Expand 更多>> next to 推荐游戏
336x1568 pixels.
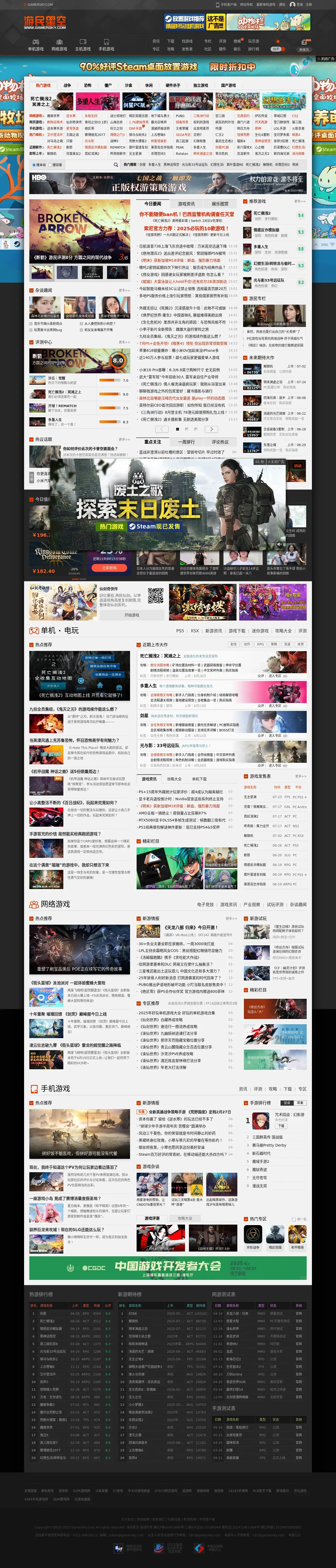pos(300,201)
